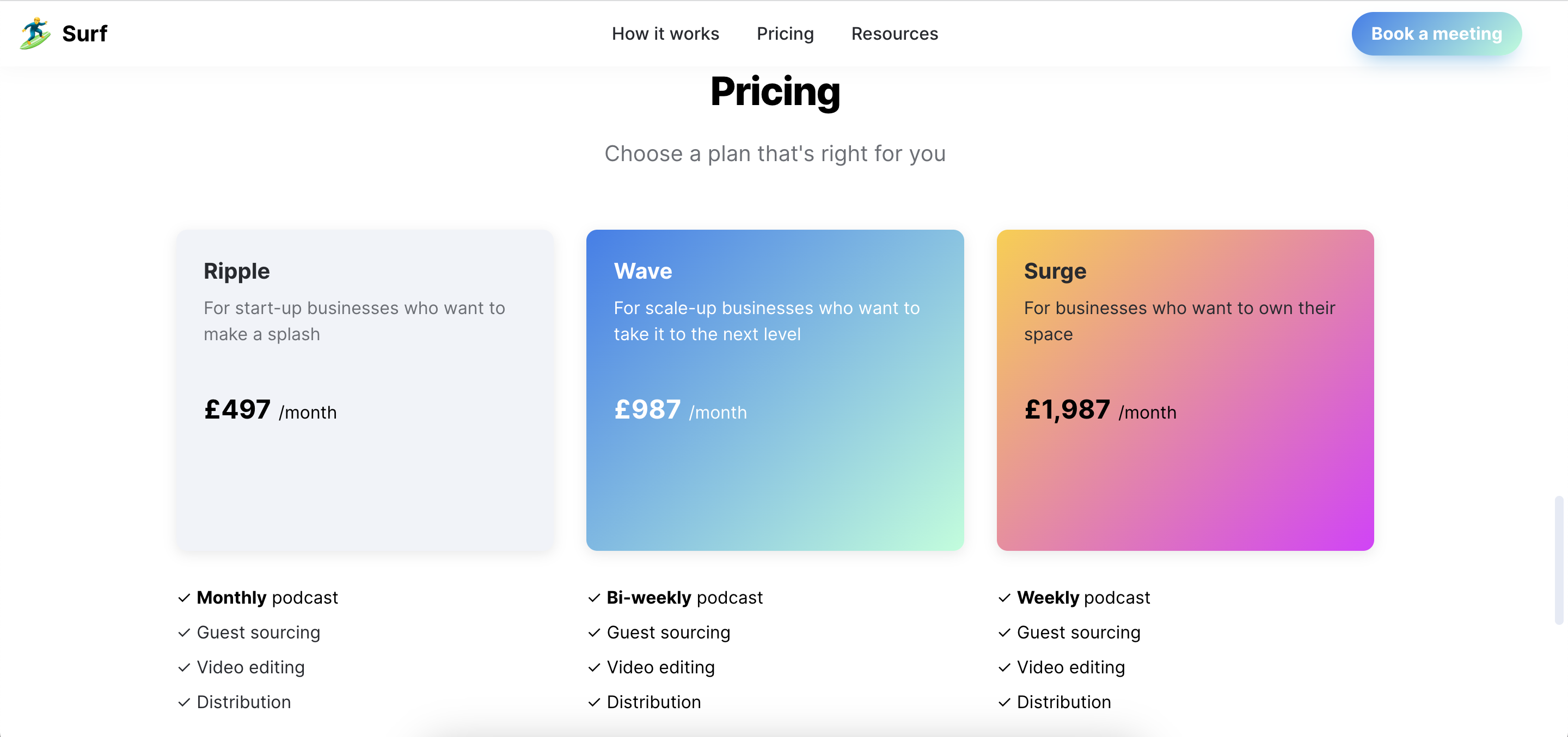The width and height of the screenshot is (1568, 737).
Task: Click the checkmark beside Monthly podcast
Action: 184,598
